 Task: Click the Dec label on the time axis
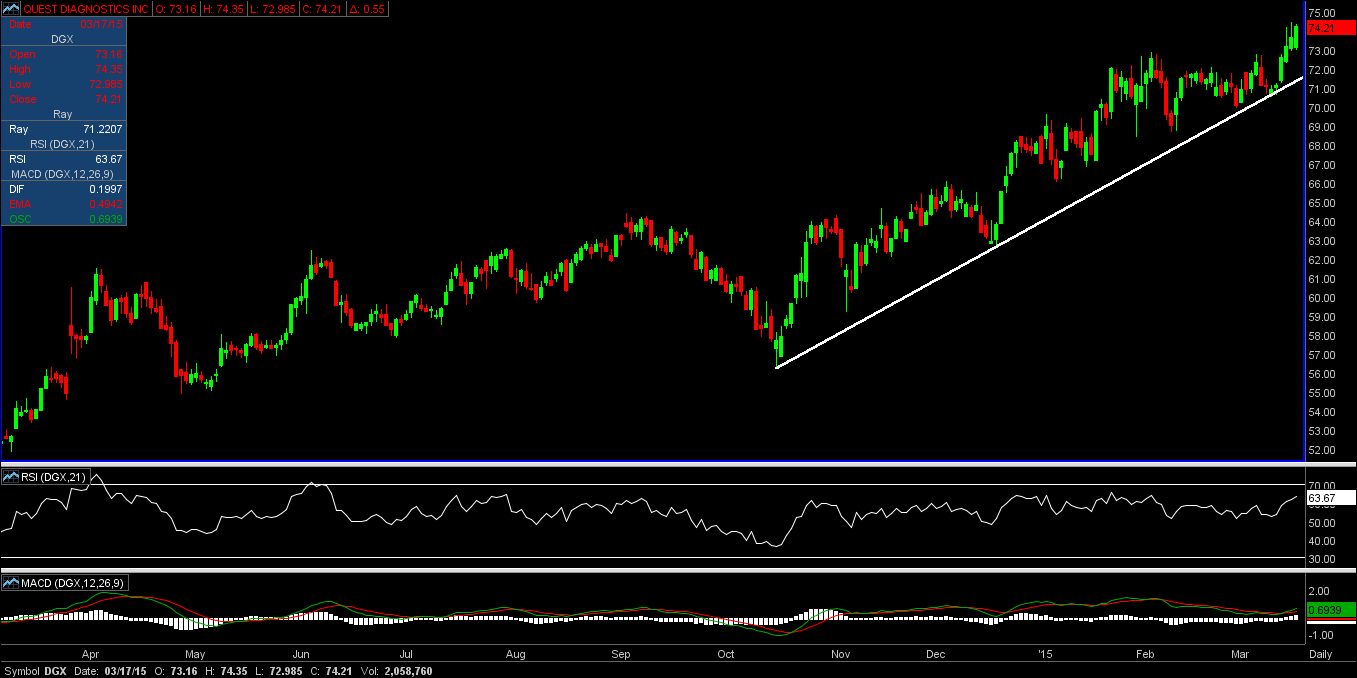coord(936,654)
